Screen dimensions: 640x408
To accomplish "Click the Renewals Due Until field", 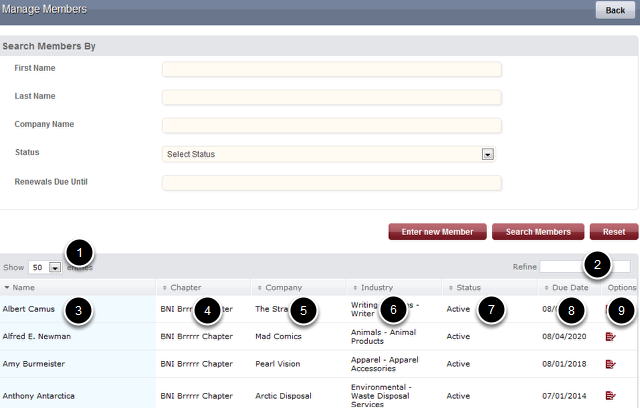I will point(331,183).
